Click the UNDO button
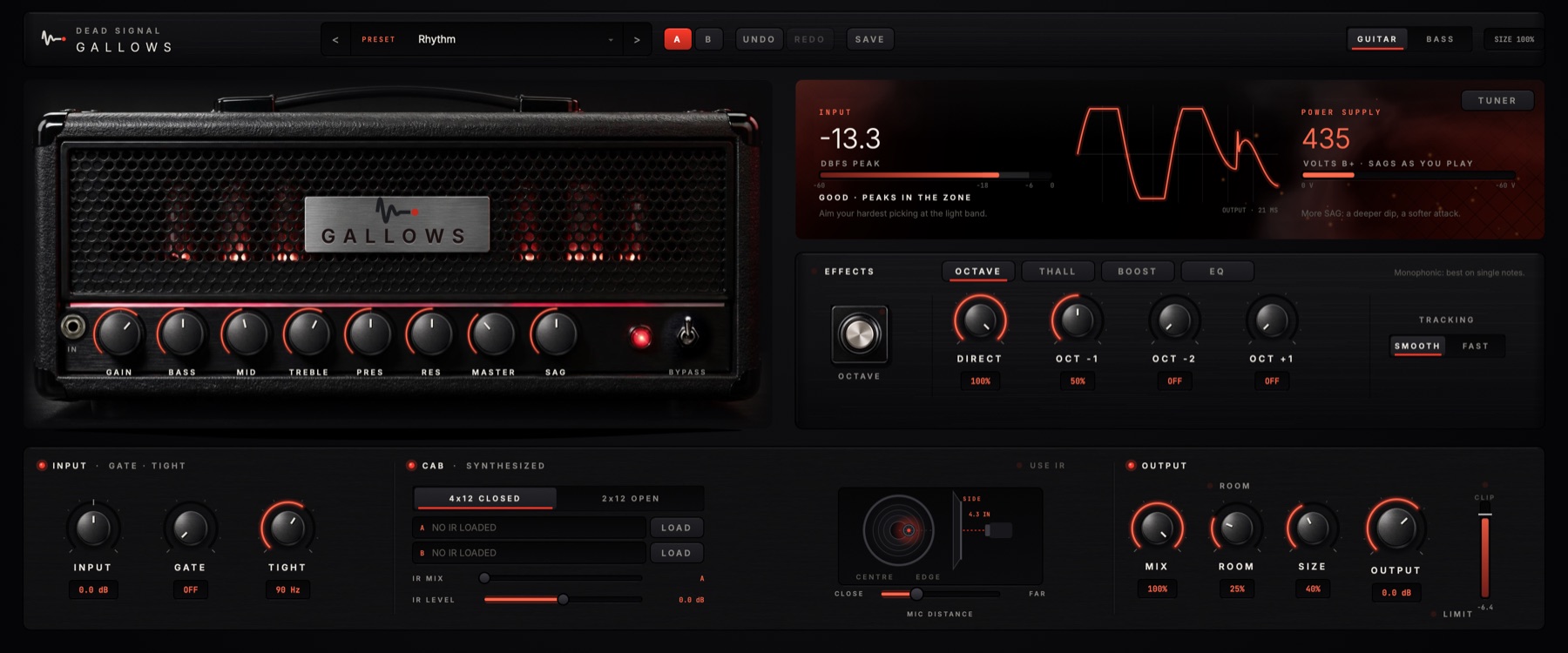The width and height of the screenshot is (1568, 653). click(x=759, y=39)
